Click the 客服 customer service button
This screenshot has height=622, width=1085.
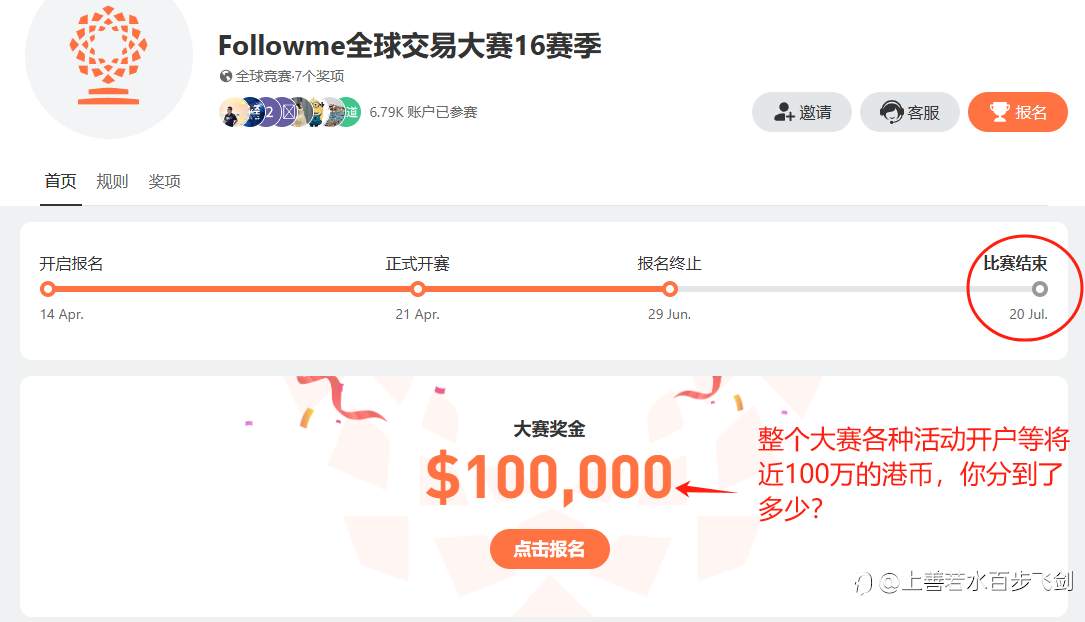coord(909,112)
